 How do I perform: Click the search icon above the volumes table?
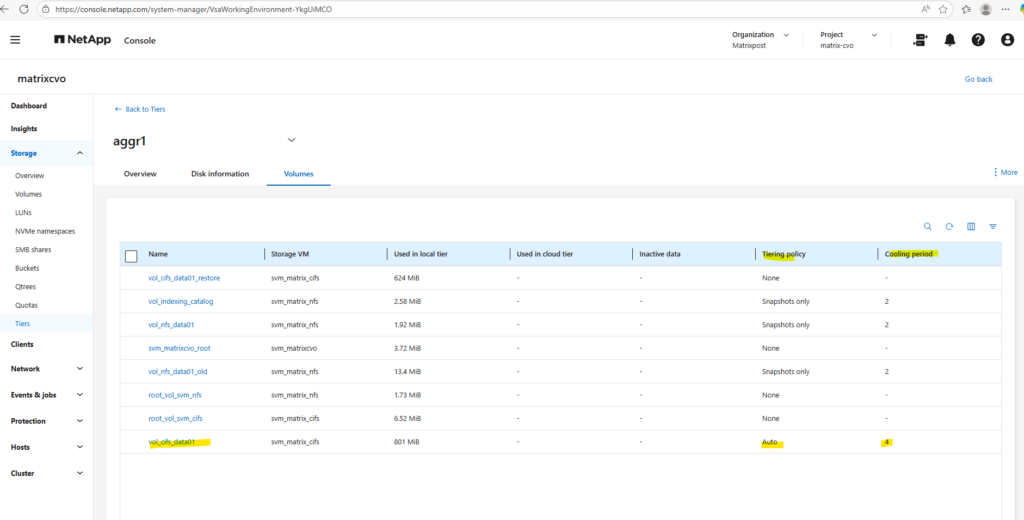pyautogui.click(x=927, y=227)
